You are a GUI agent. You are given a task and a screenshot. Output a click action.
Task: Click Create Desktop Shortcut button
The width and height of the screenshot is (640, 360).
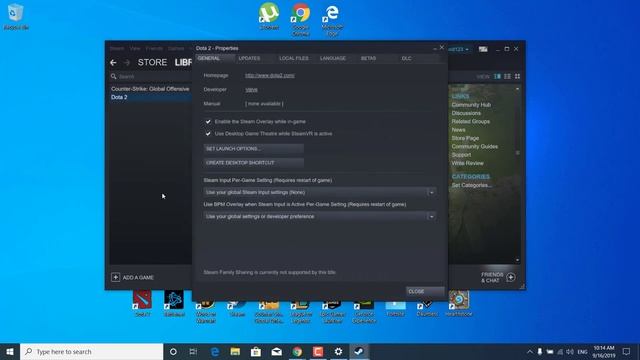click(x=253, y=162)
